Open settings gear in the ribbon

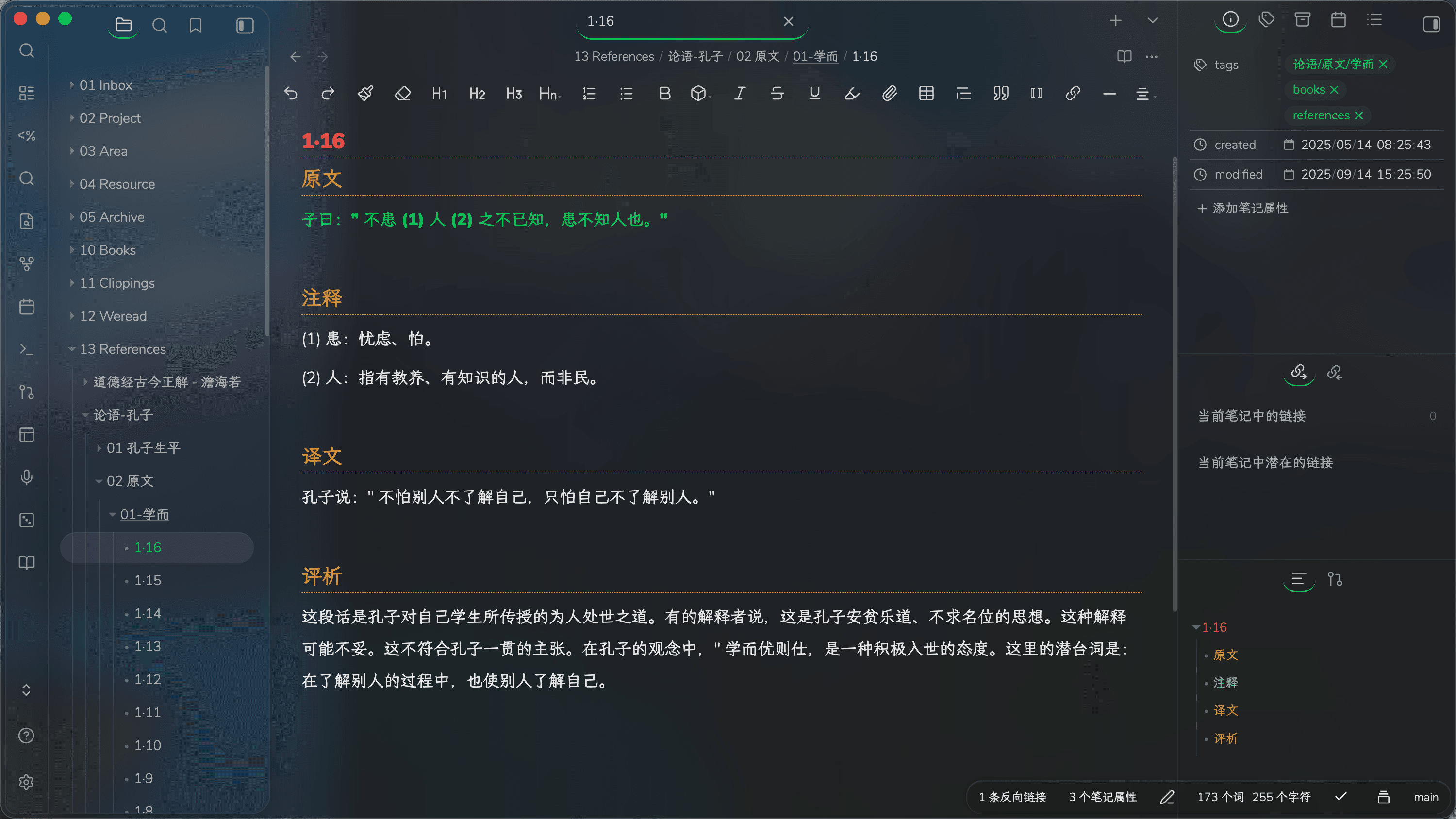(x=27, y=782)
